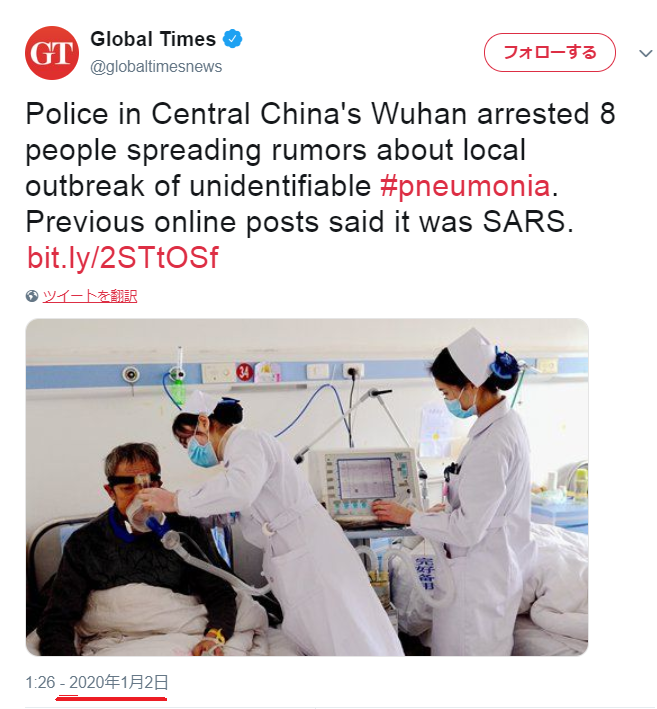The width and height of the screenshot is (657, 709).
Task: Click the Global Times GT profile avatar
Action: point(52,53)
